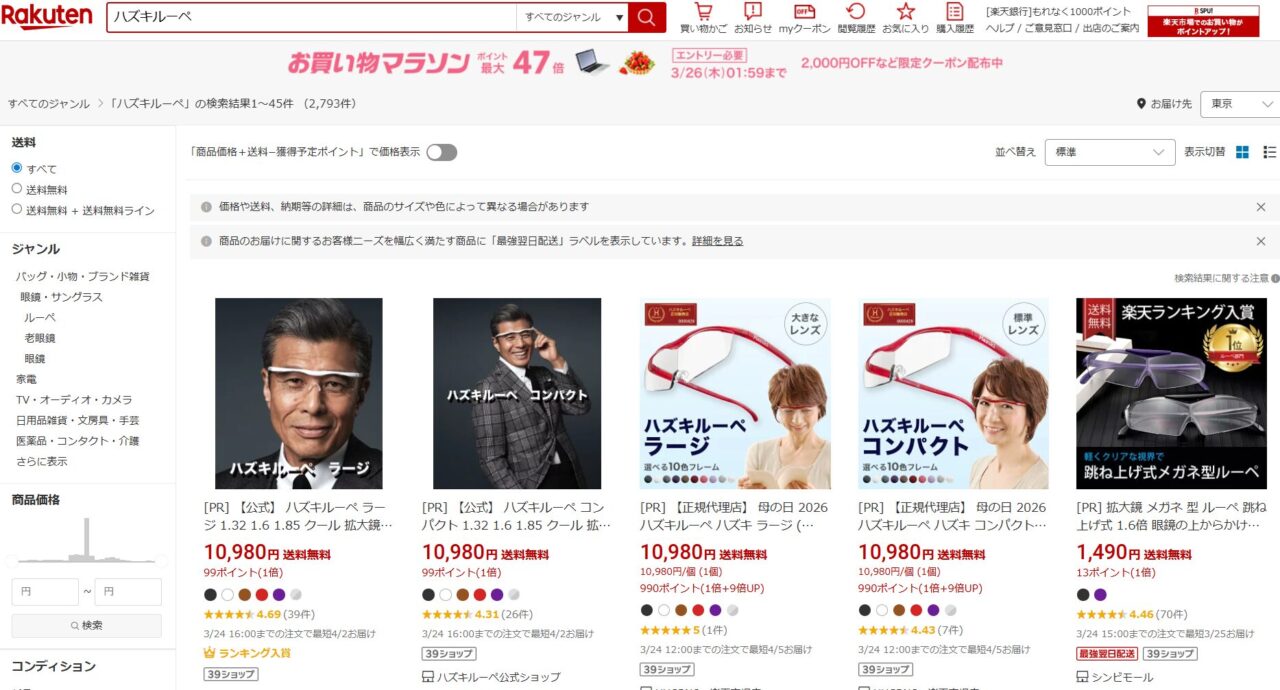1280x690 pixels.
Task: Open the すべてのジャンル search genre dropdown
Action: click(573, 17)
